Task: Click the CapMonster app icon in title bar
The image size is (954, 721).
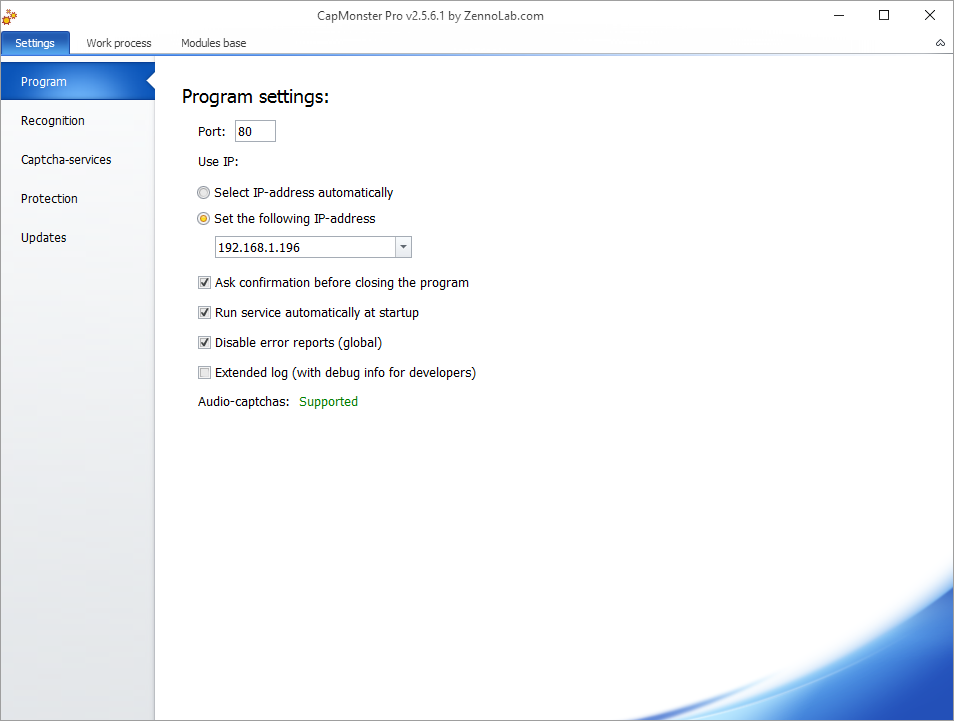Action: click(x=9, y=17)
